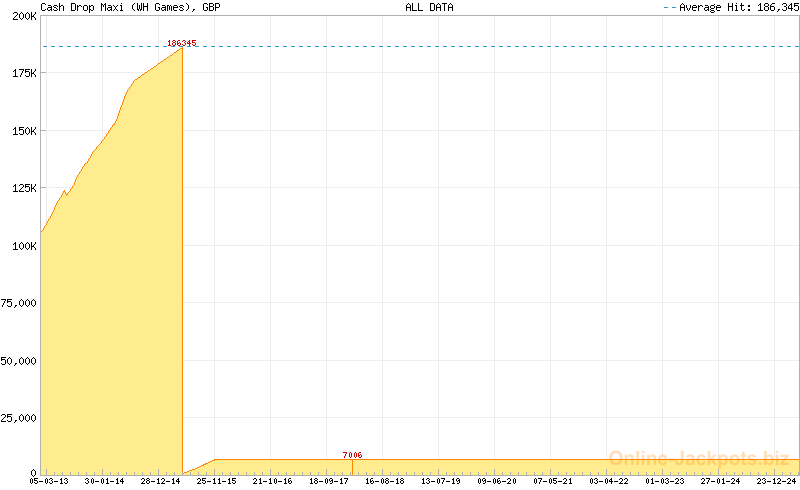Click the 25-11-15 date on x-axis
The image size is (800, 490).
click(216, 481)
